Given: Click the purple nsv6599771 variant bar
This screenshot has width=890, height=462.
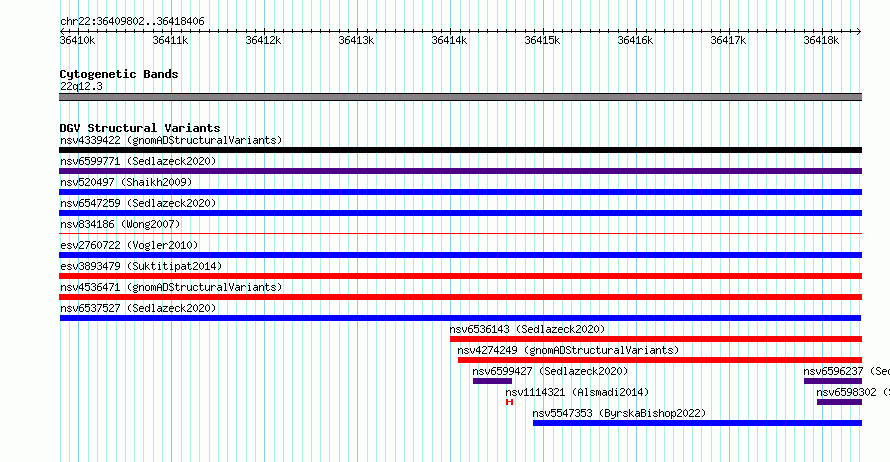Looking at the screenshot, I should coord(460,171).
